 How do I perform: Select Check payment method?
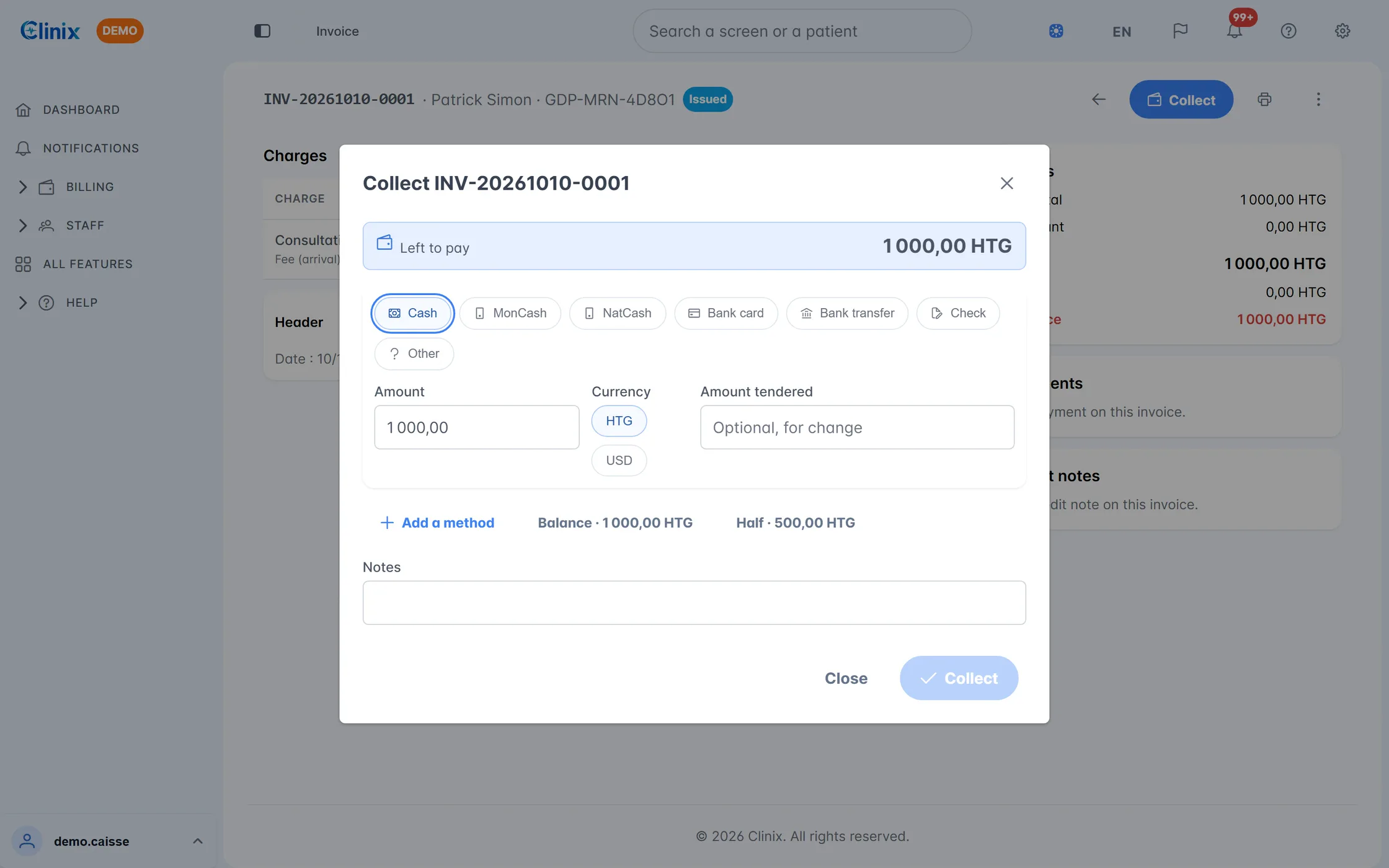pyautogui.click(x=958, y=313)
